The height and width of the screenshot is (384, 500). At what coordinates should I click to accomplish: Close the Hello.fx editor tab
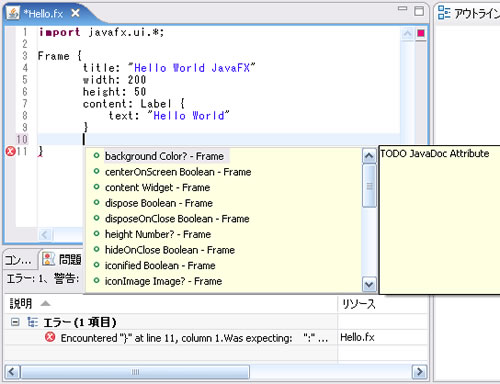(x=76, y=13)
